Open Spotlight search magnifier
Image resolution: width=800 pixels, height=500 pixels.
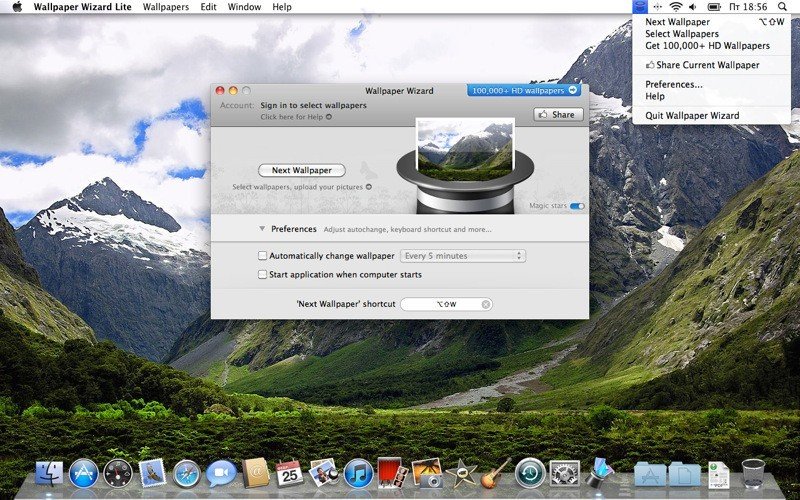coord(782,7)
